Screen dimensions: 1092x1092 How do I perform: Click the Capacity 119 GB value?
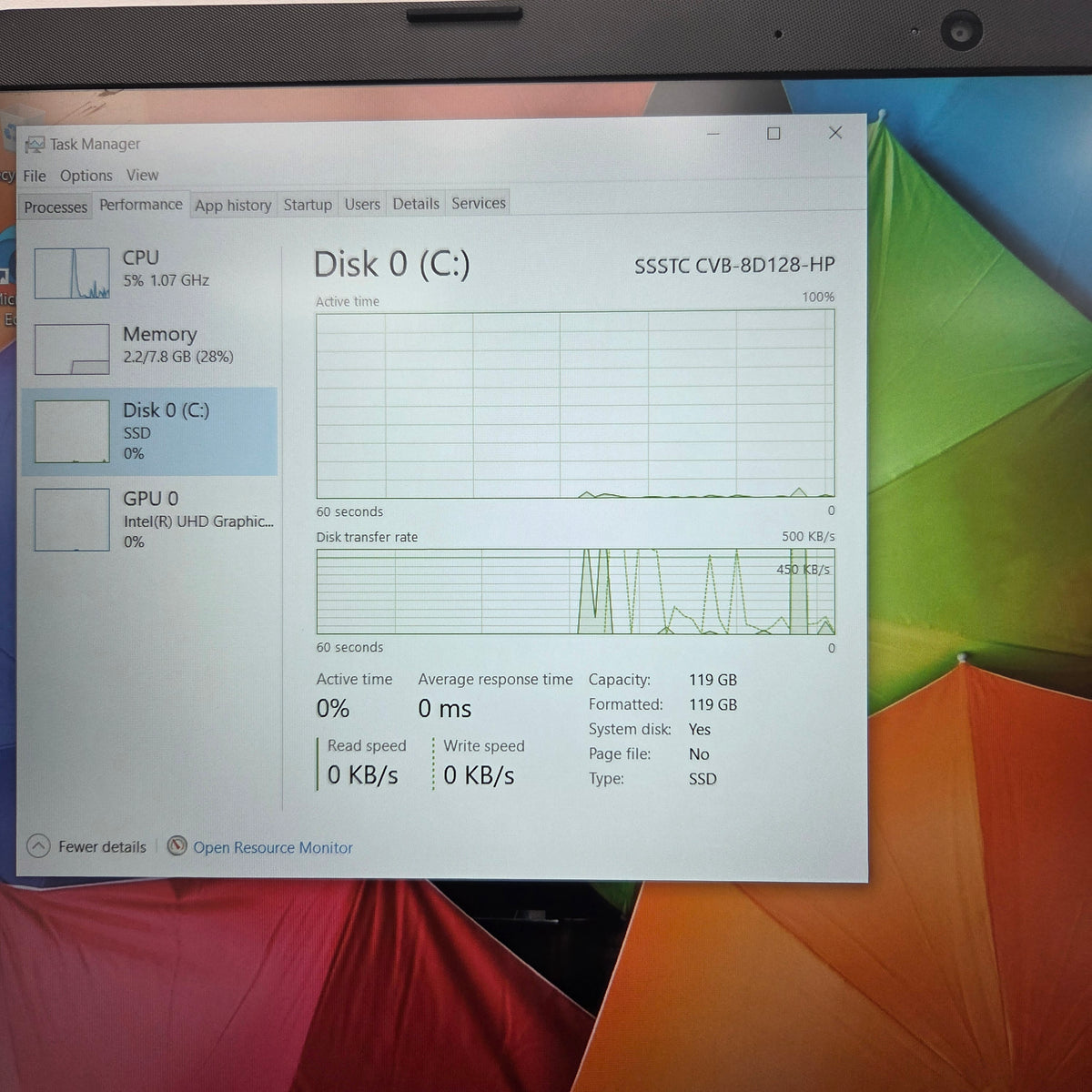pos(713,680)
